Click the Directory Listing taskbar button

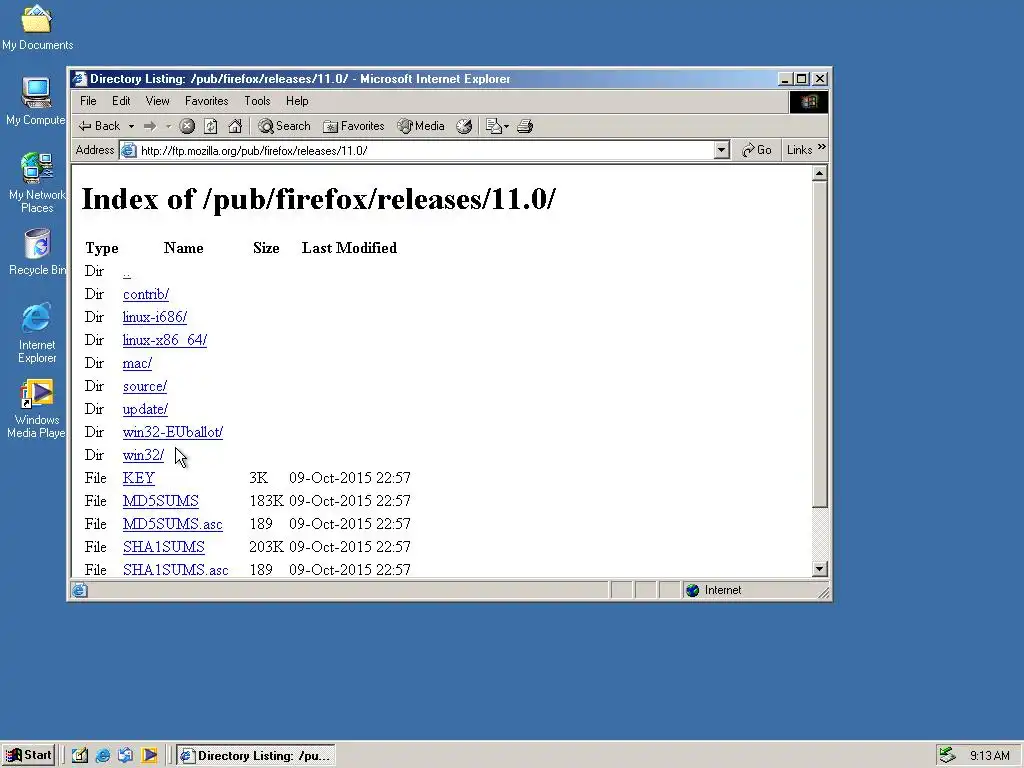point(255,756)
